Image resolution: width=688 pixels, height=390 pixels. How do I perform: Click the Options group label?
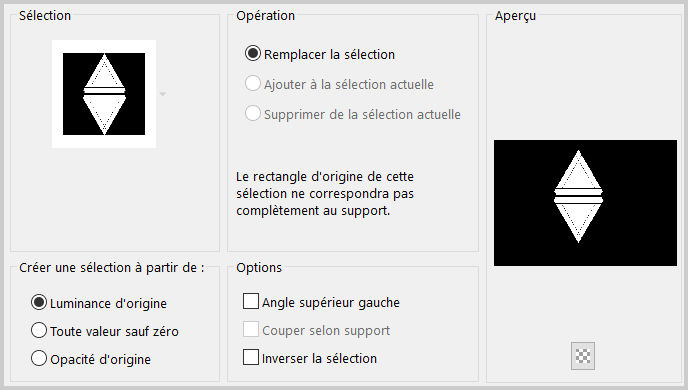tap(259, 268)
